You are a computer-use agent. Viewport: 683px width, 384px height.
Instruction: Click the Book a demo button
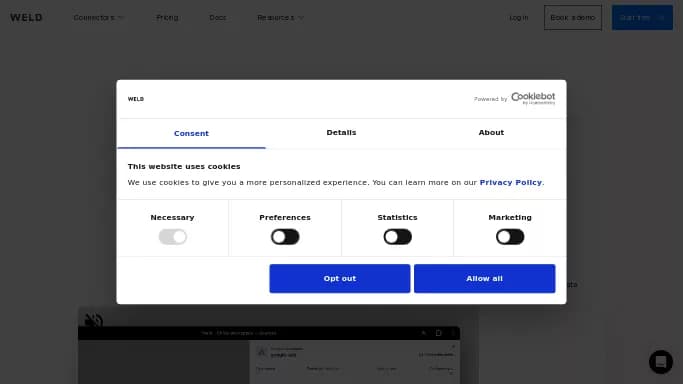[x=572, y=17]
